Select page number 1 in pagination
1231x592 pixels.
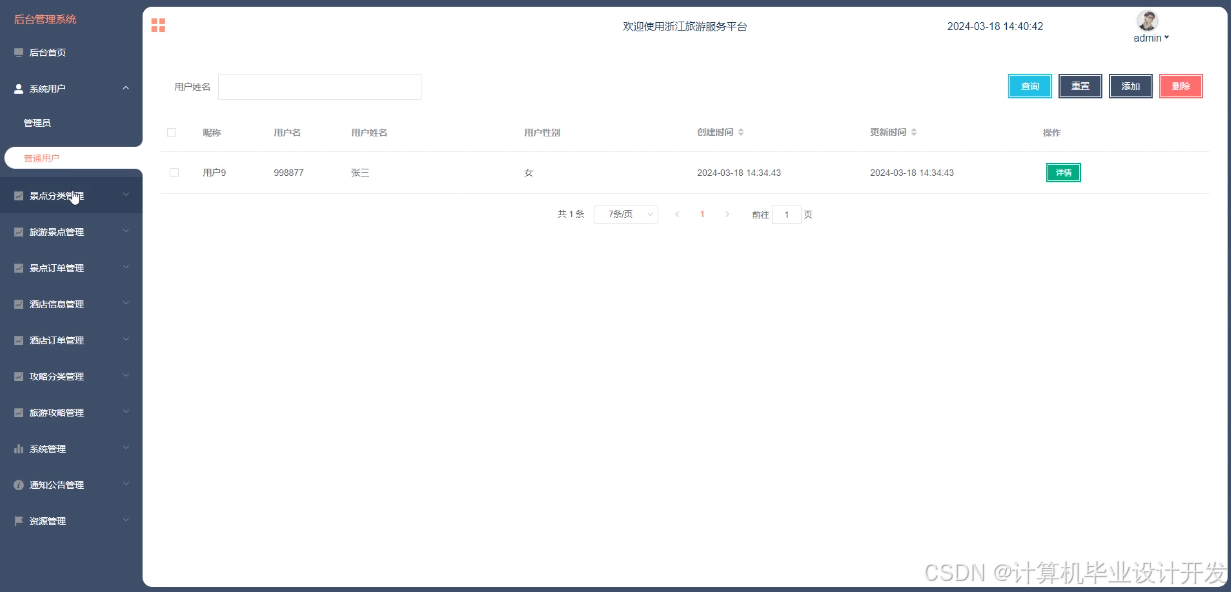702,214
